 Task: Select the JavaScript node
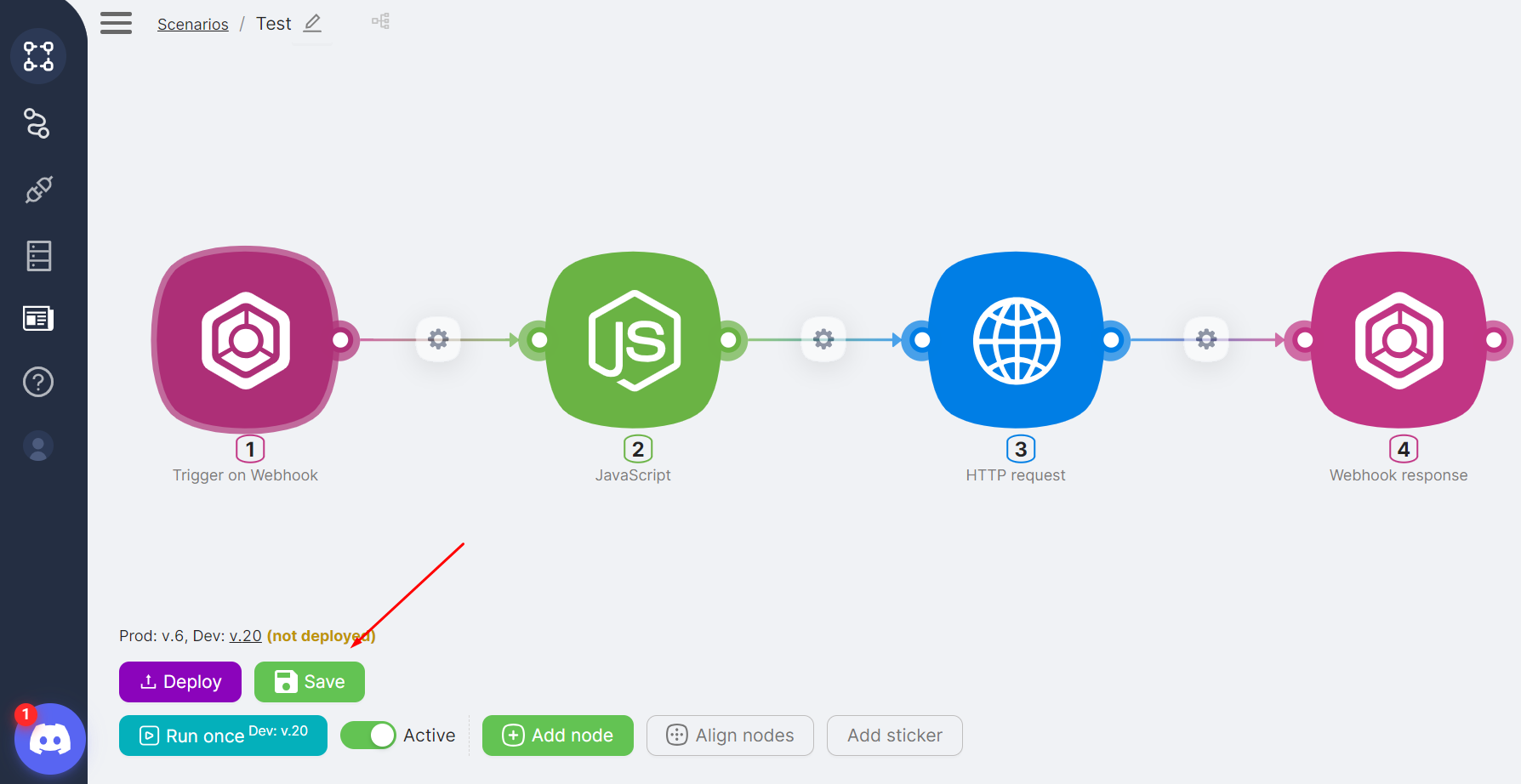(x=633, y=340)
